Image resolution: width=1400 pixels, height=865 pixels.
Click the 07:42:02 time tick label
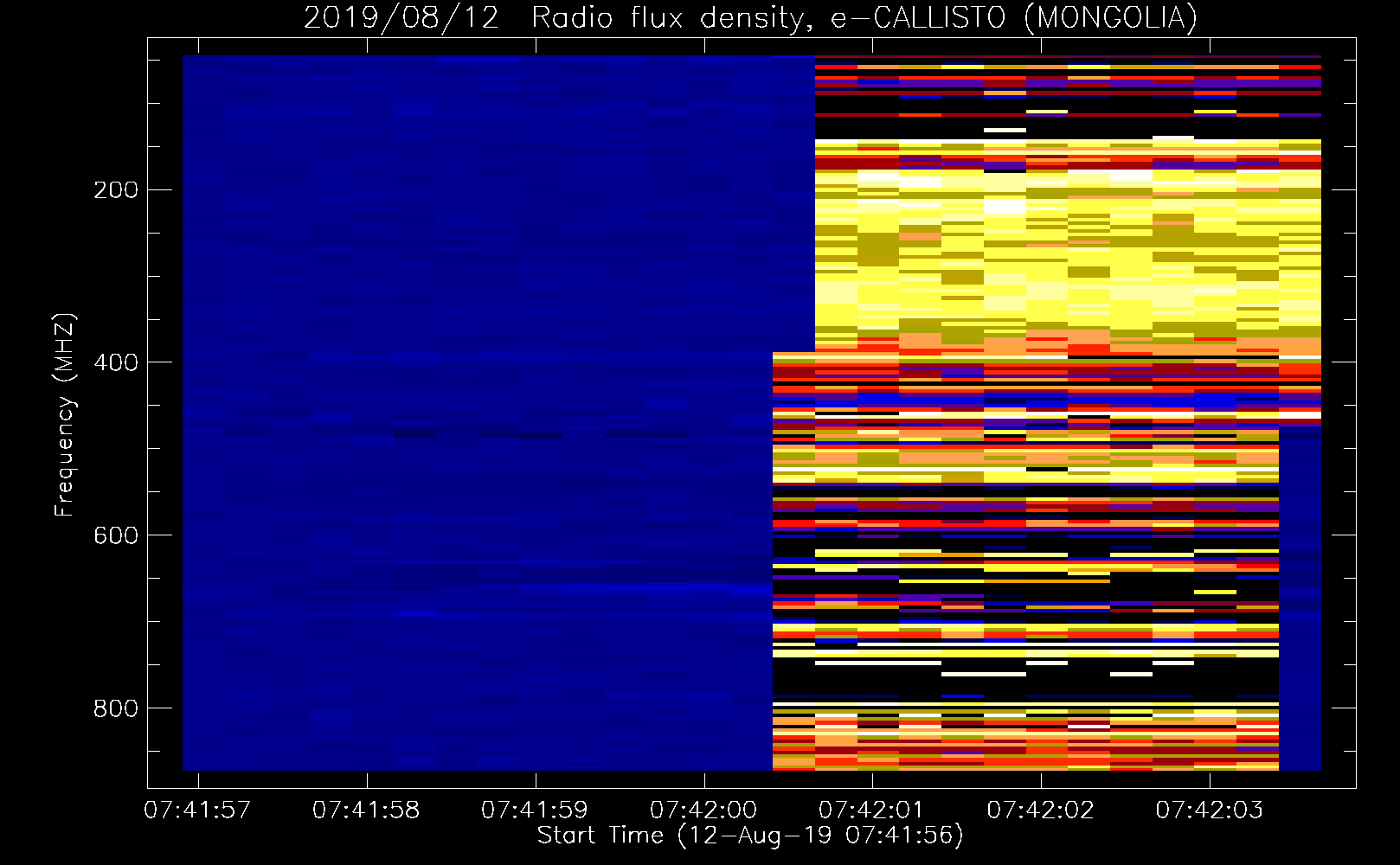coord(1040,811)
